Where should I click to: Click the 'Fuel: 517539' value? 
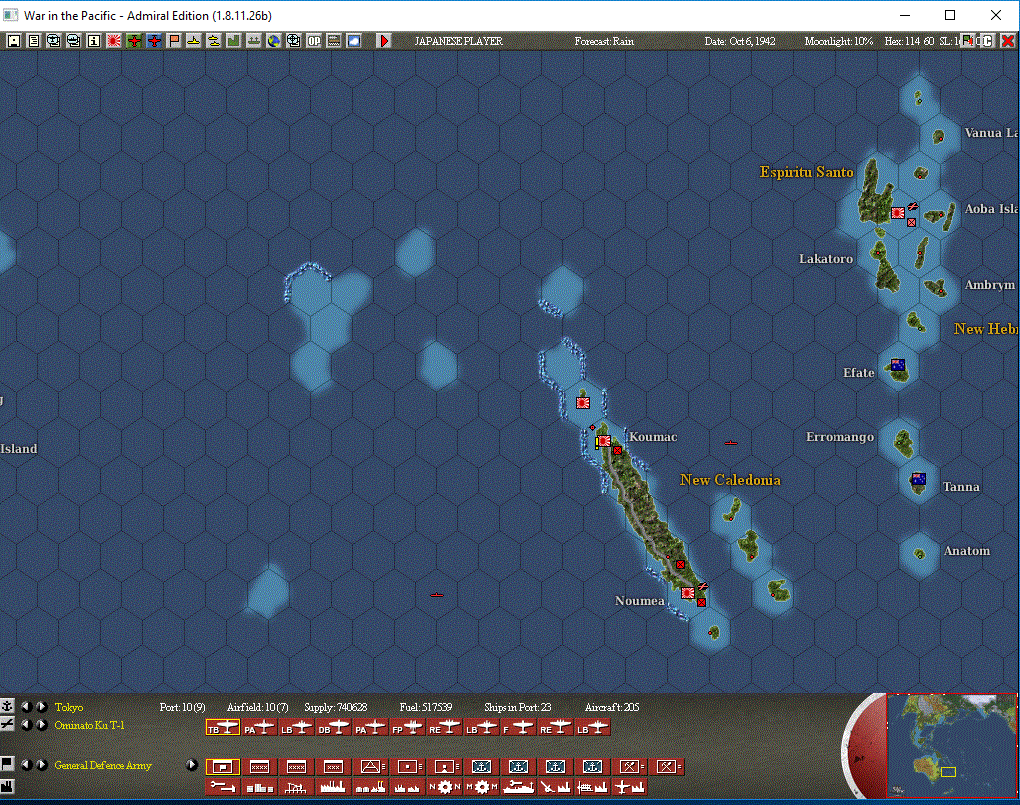click(x=425, y=707)
